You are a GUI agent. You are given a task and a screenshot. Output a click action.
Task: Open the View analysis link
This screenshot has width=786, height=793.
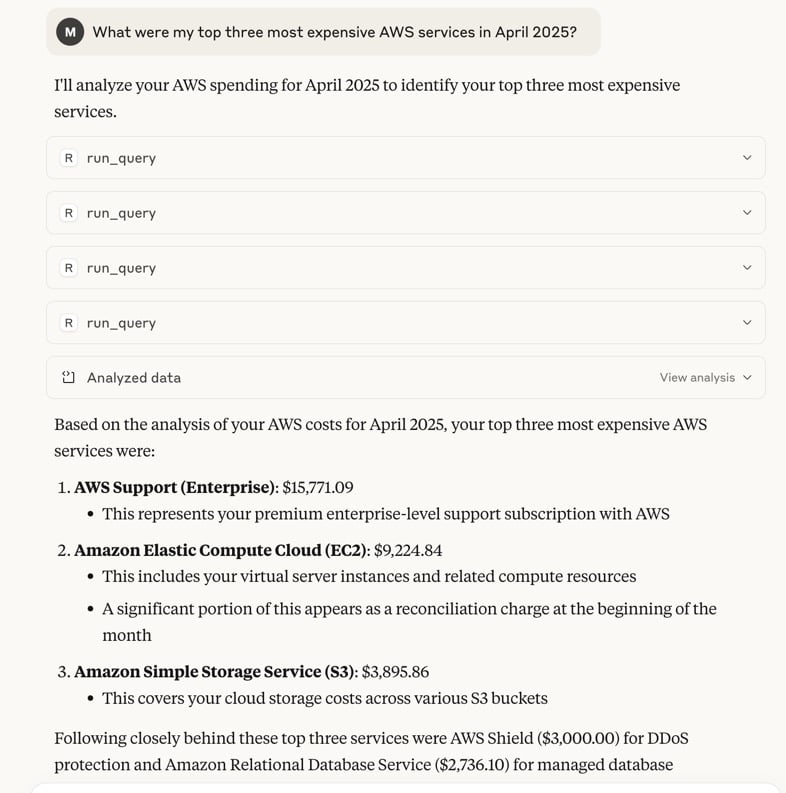(x=697, y=377)
